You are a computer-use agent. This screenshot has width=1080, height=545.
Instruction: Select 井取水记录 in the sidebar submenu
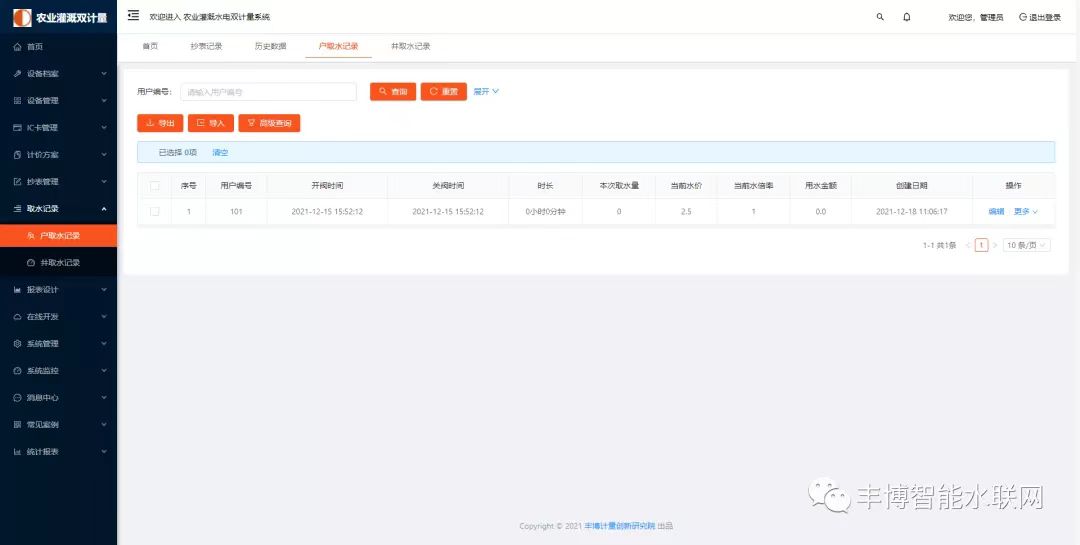pos(60,263)
